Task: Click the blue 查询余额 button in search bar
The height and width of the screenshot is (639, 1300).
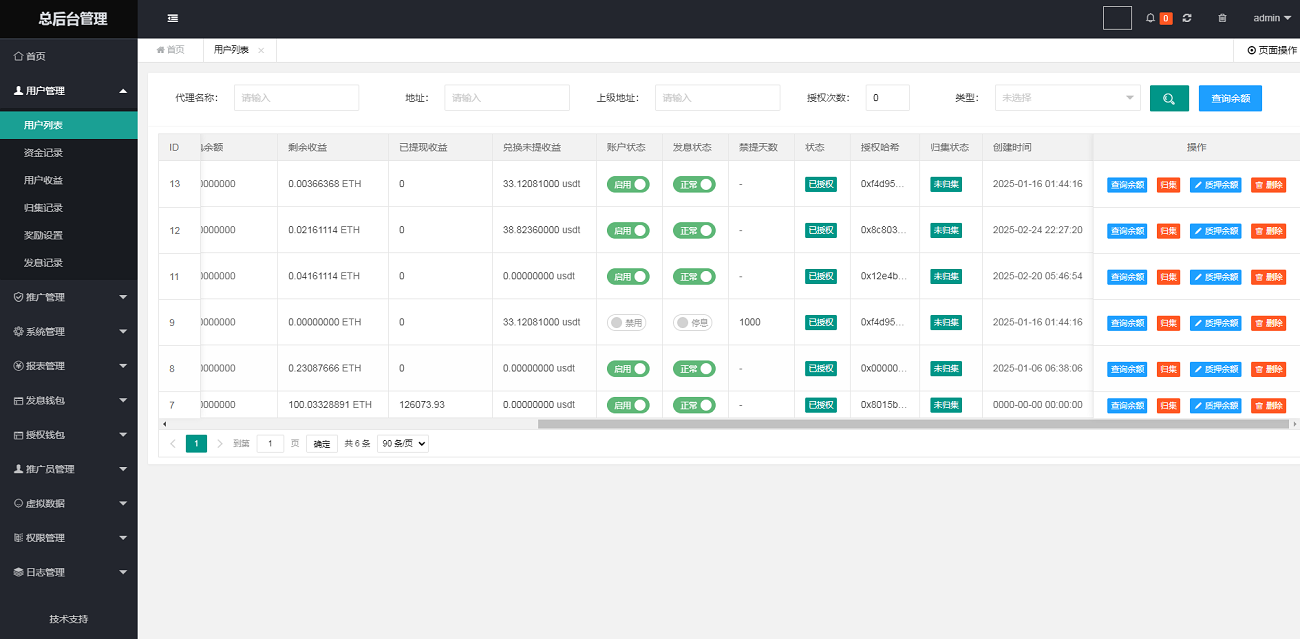Action: click(1230, 98)
